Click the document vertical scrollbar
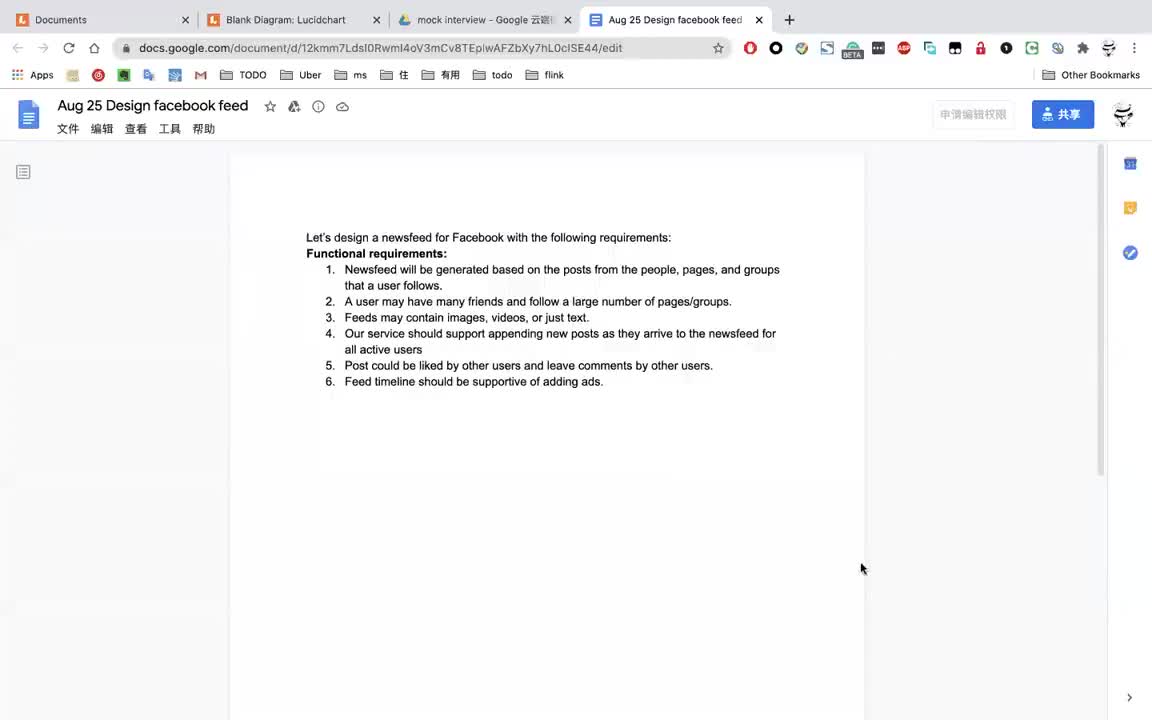1152x720 pixels. click(x=1101, y=310)
